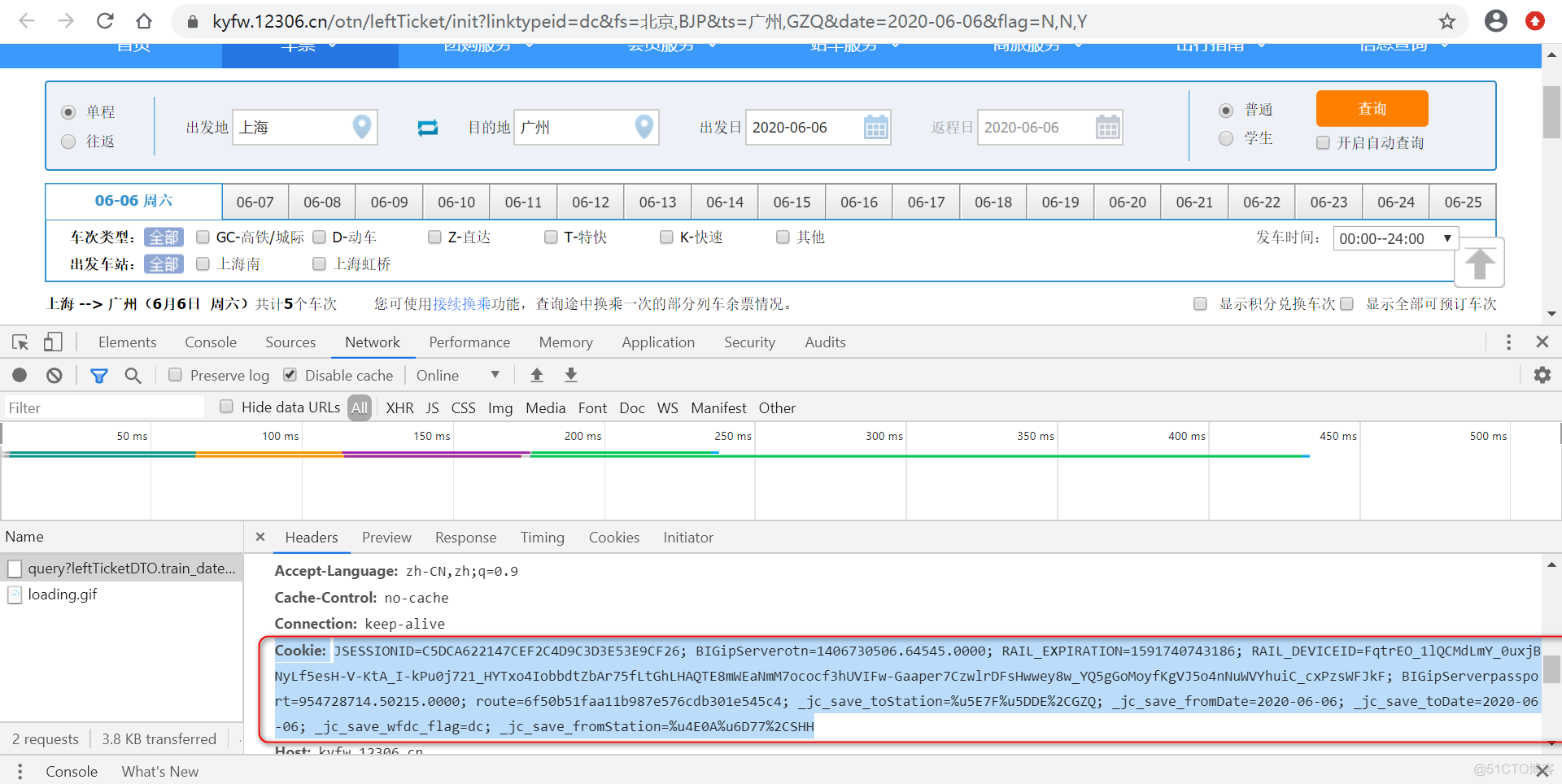
Task: Click the back-to-top arrow button
Action: tap(1479, 263)
